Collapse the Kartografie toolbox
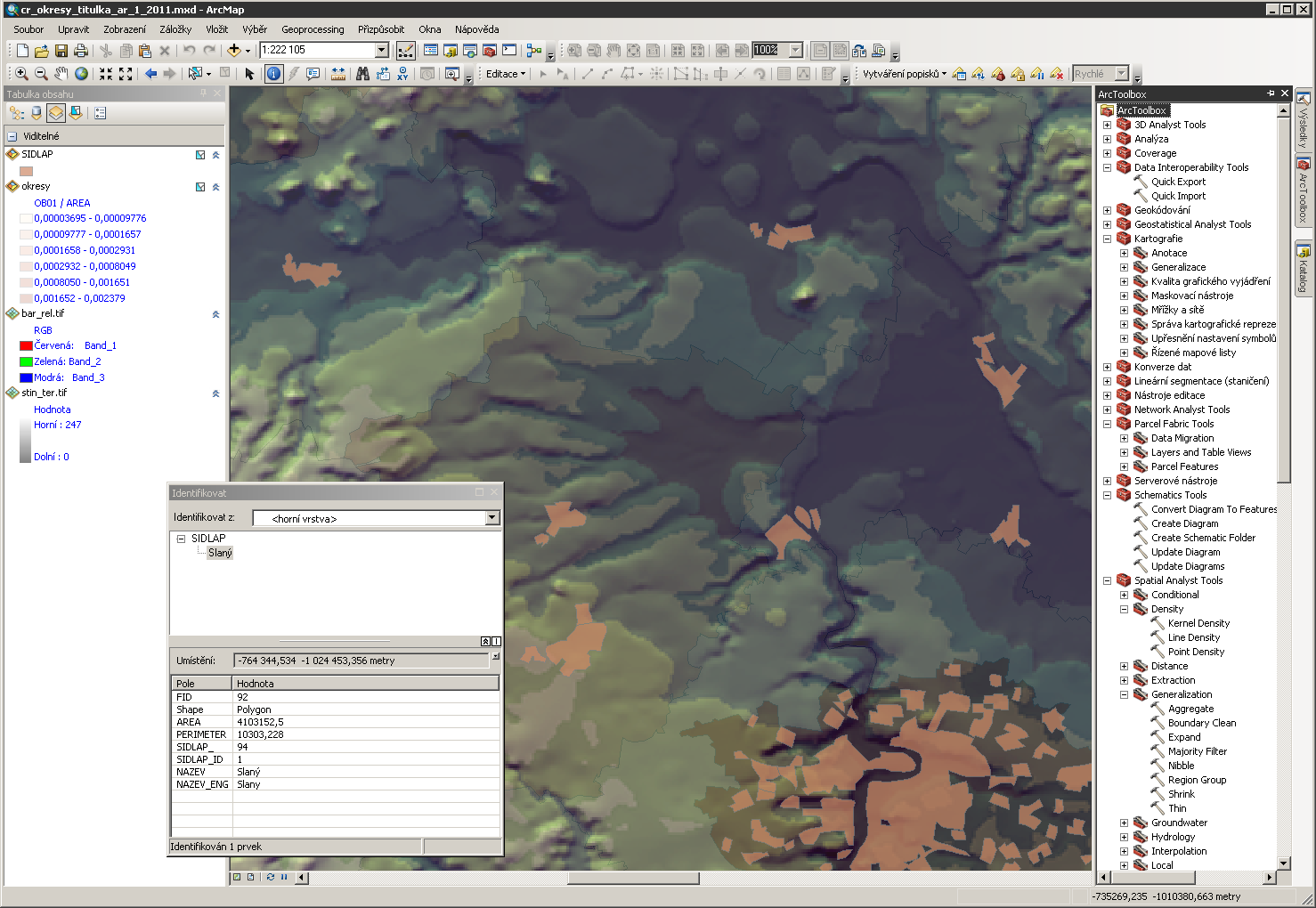 click(x=1107, y=239)
